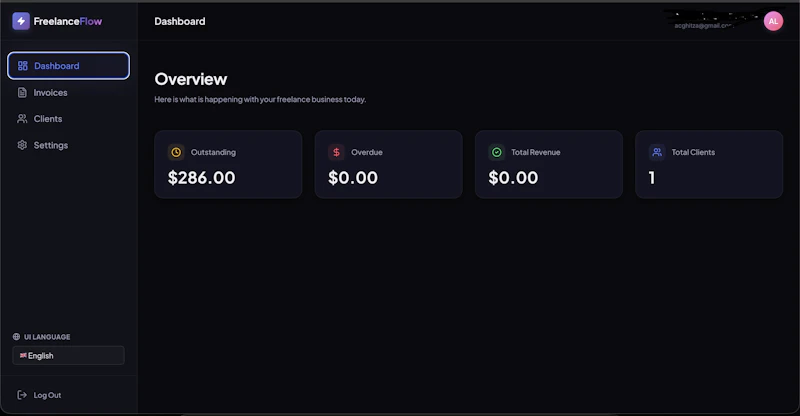800x416 pixels.
Task: Open the Clients section
Action: (x=68, y=118)
